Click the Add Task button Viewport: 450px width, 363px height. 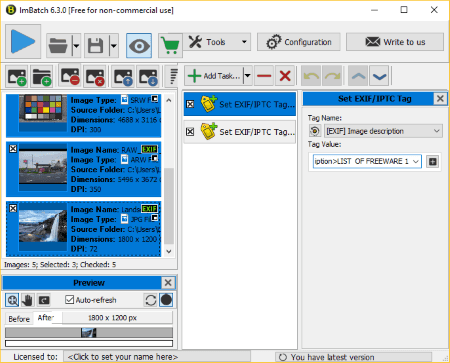point(214,76)
